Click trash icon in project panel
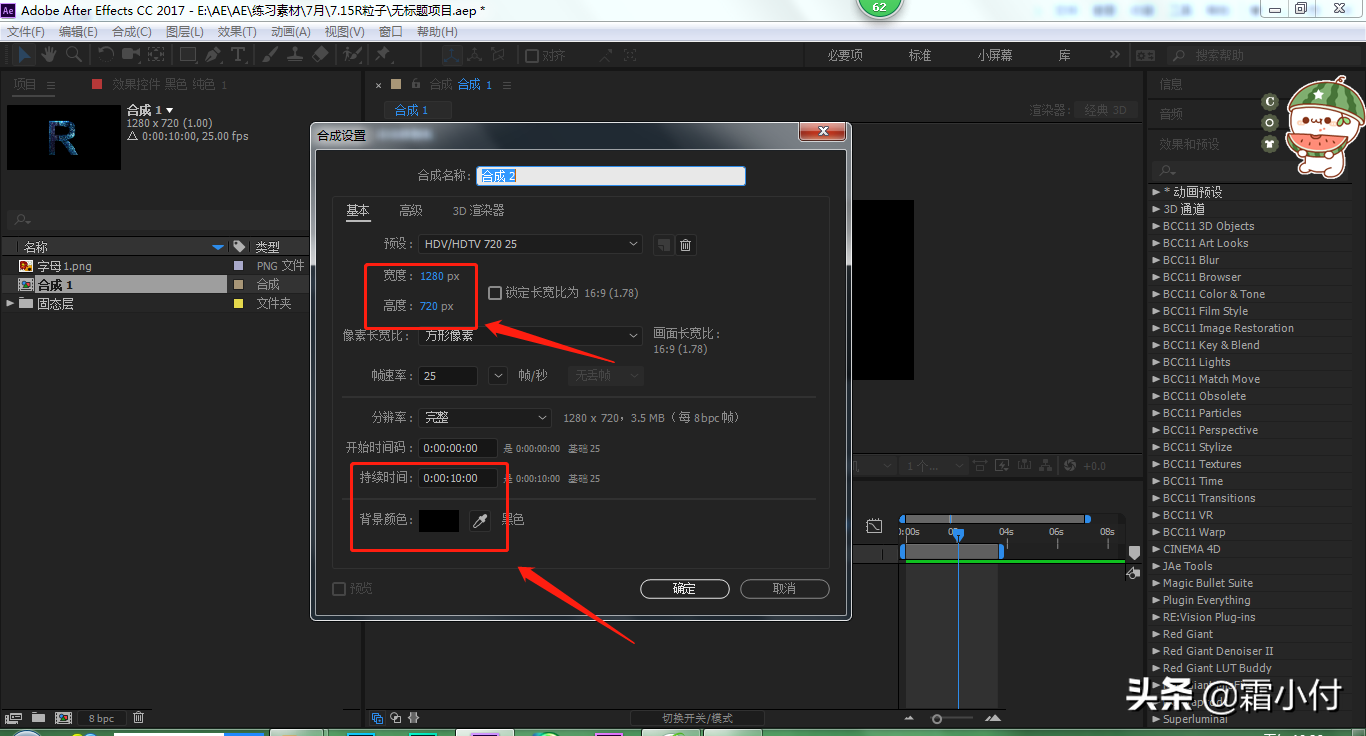The image size is (1366, 736). [x=139, y=717]
